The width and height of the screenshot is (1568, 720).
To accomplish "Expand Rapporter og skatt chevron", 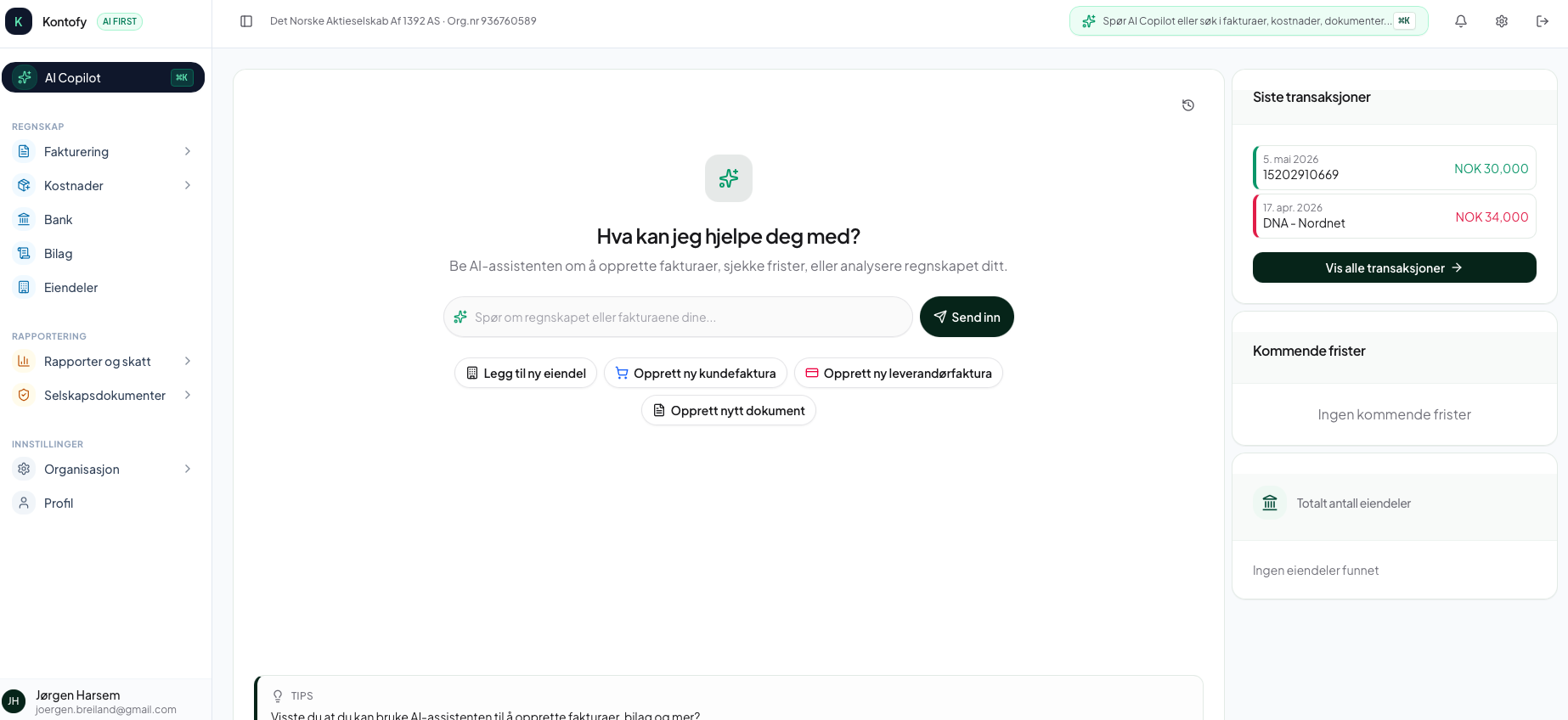I will pyautogui.click(x=188, y=361).
